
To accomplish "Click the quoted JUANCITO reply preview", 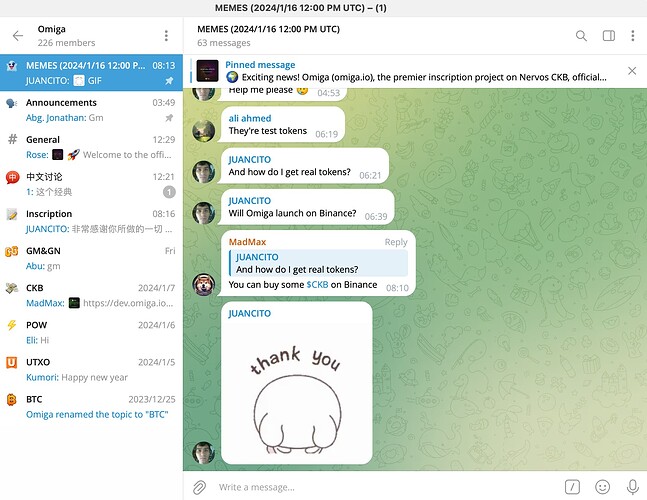I will [318, 263].
